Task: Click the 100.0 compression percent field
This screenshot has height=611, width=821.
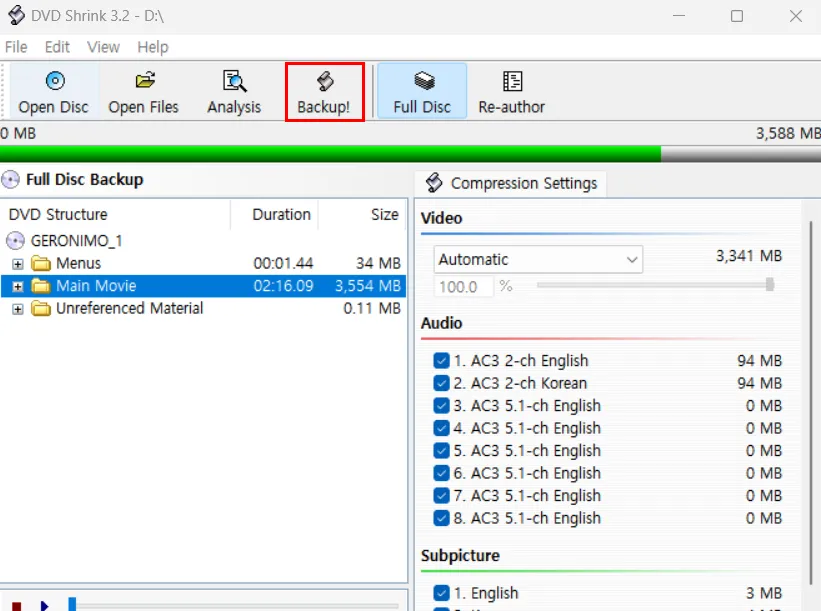Action: tap(464, 286)
